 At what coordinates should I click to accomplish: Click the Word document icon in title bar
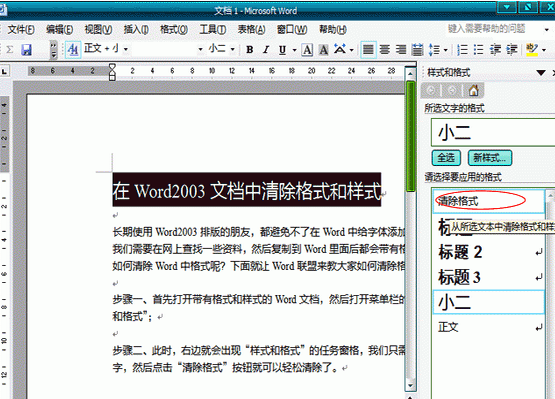(x=2, y=10)
